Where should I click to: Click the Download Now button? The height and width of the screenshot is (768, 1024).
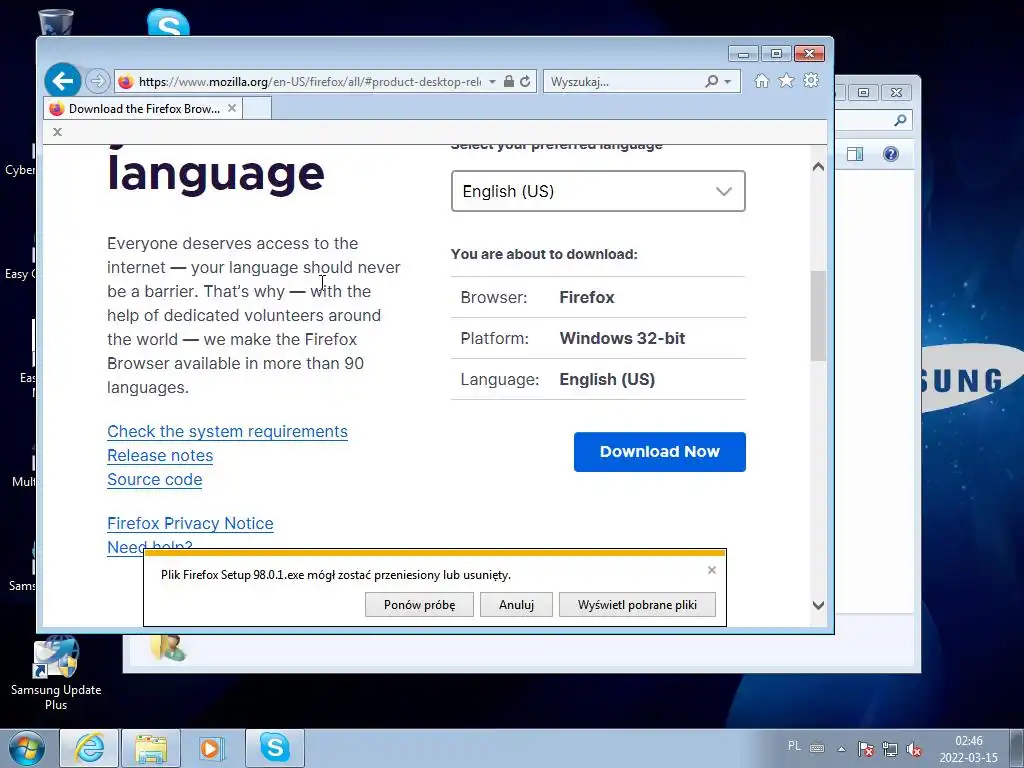(660, 452)
